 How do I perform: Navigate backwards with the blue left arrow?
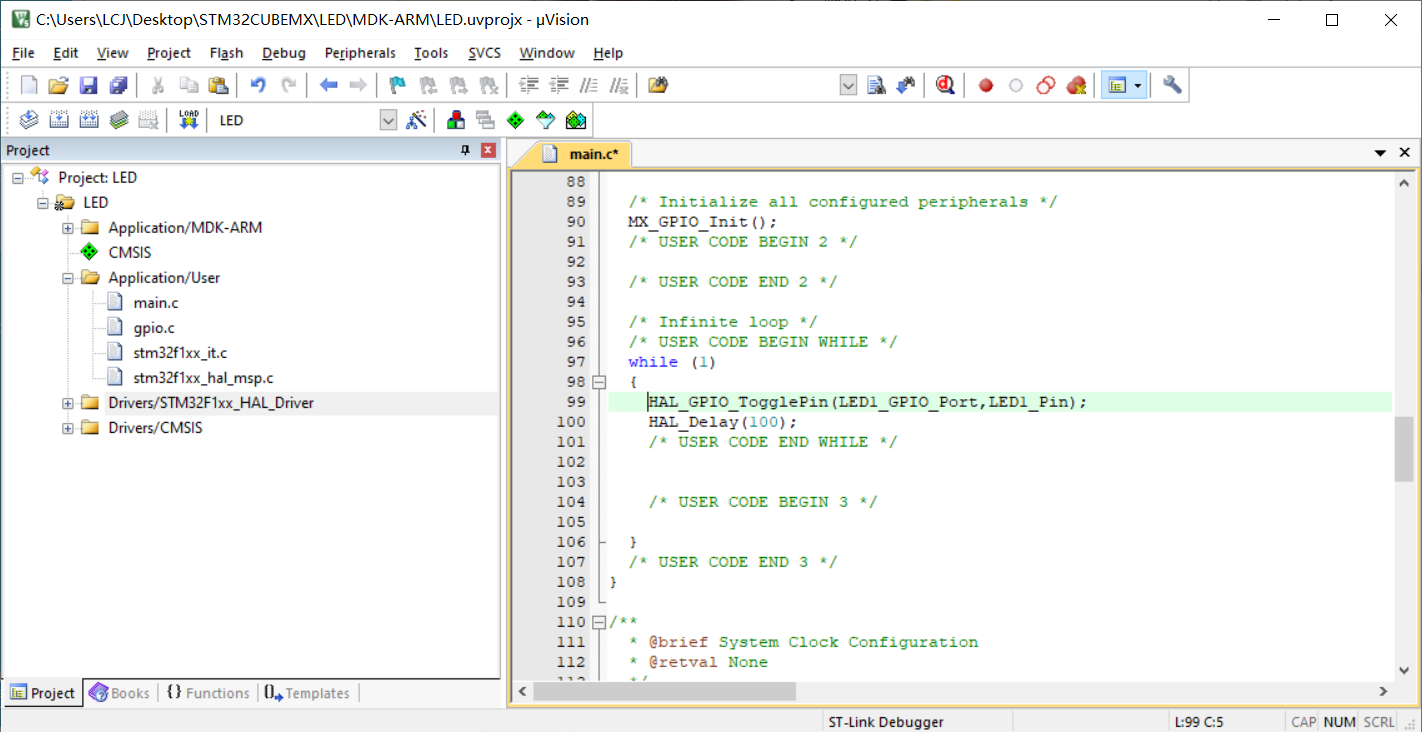click(x=328, y=85)
